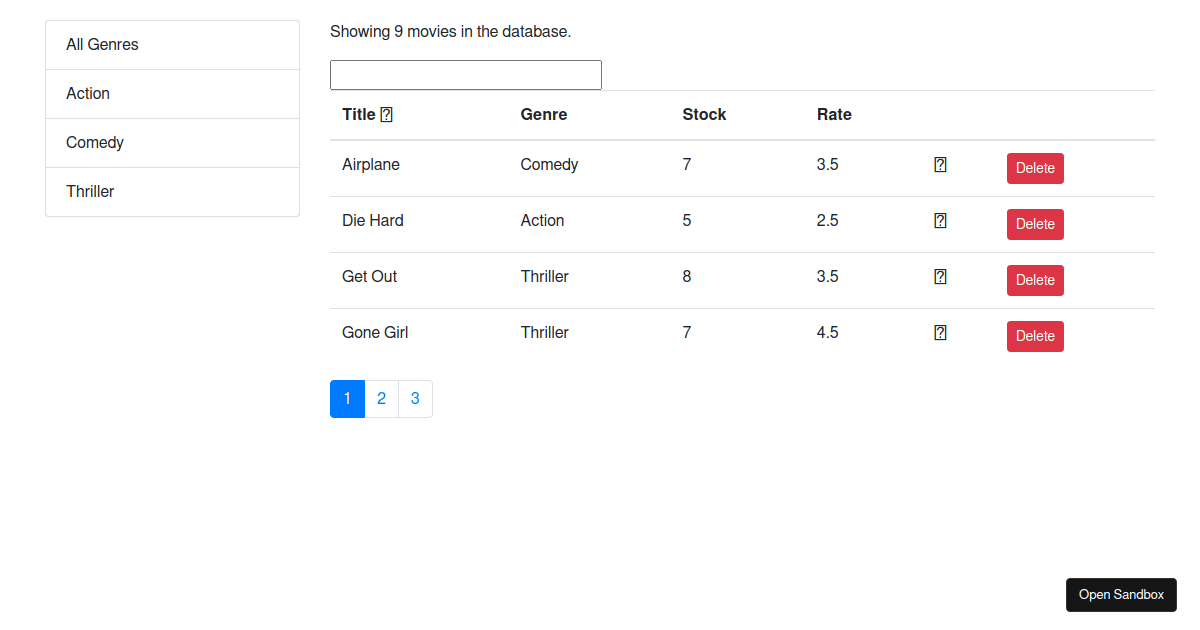1200x630 pixels.
Task: Click stock value 5 in Die Hard row
Action: (x=687, y=221)
